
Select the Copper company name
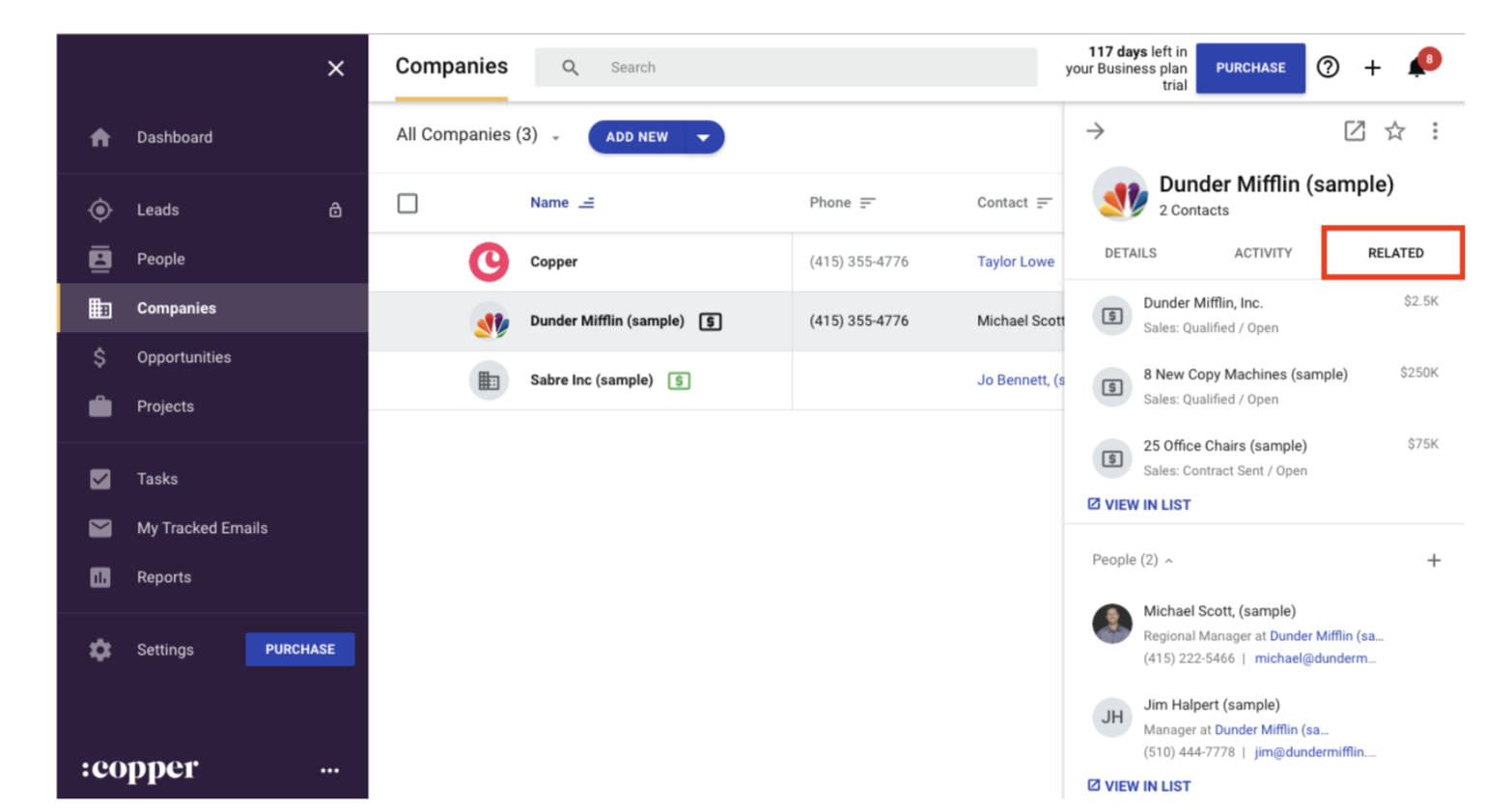point(553,262)
